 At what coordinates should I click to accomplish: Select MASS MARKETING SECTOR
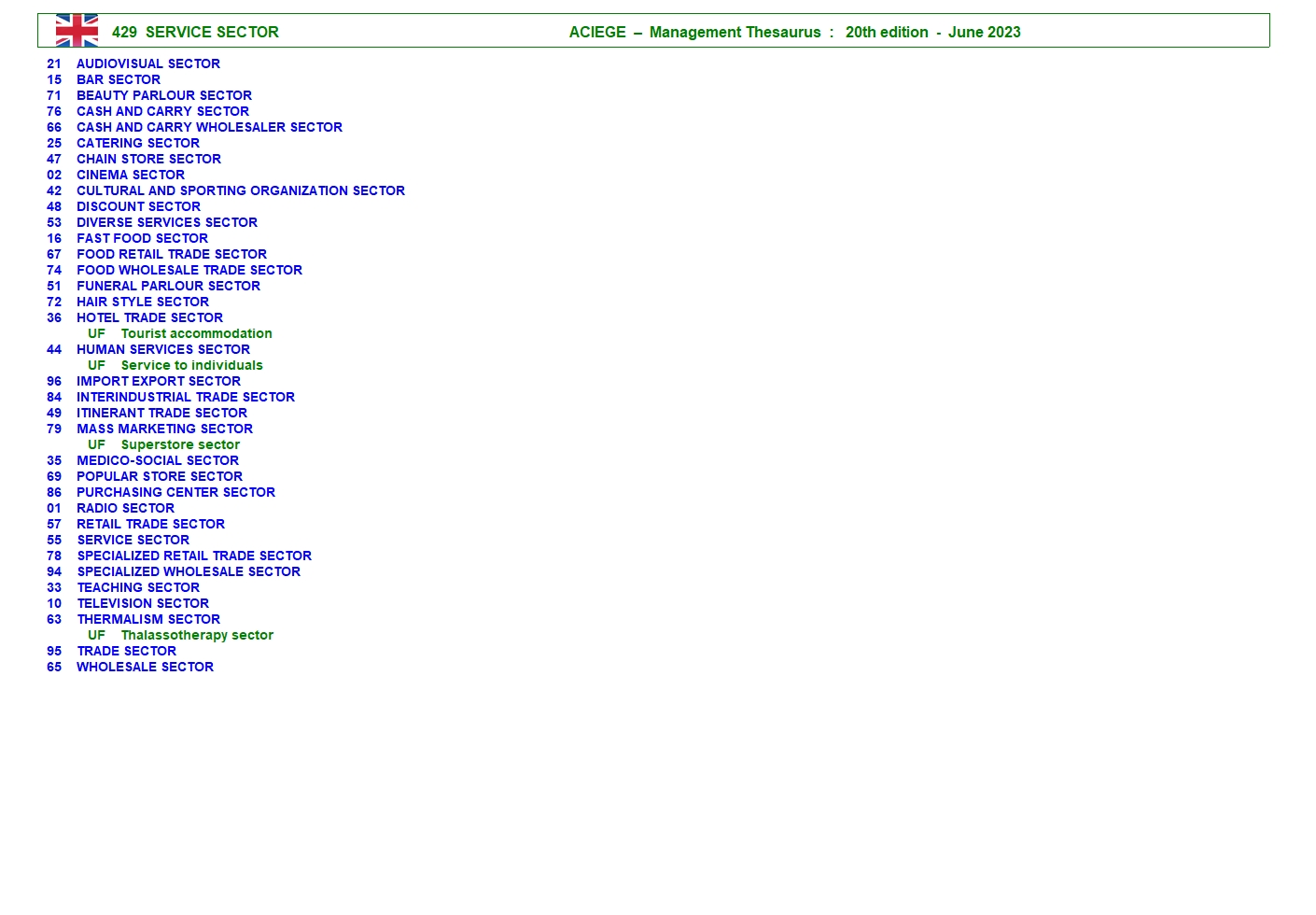(164, 429)
